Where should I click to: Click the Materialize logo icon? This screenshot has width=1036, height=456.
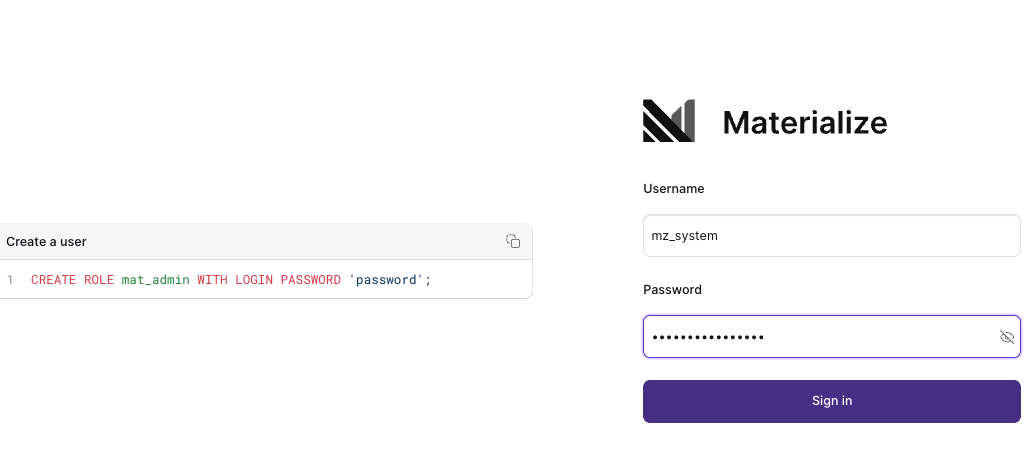point(668,121)
